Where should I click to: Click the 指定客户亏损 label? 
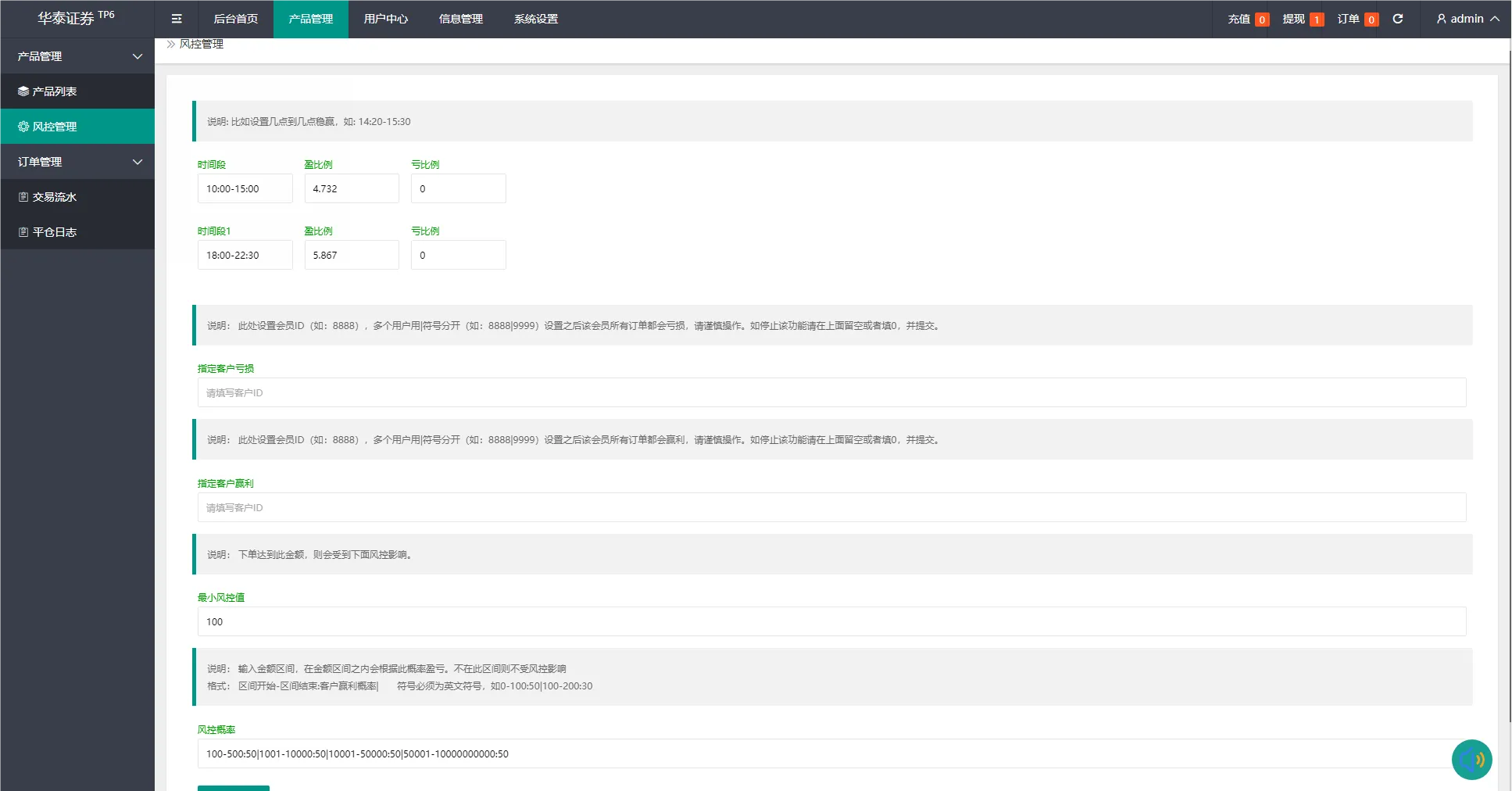coord(226,369)
